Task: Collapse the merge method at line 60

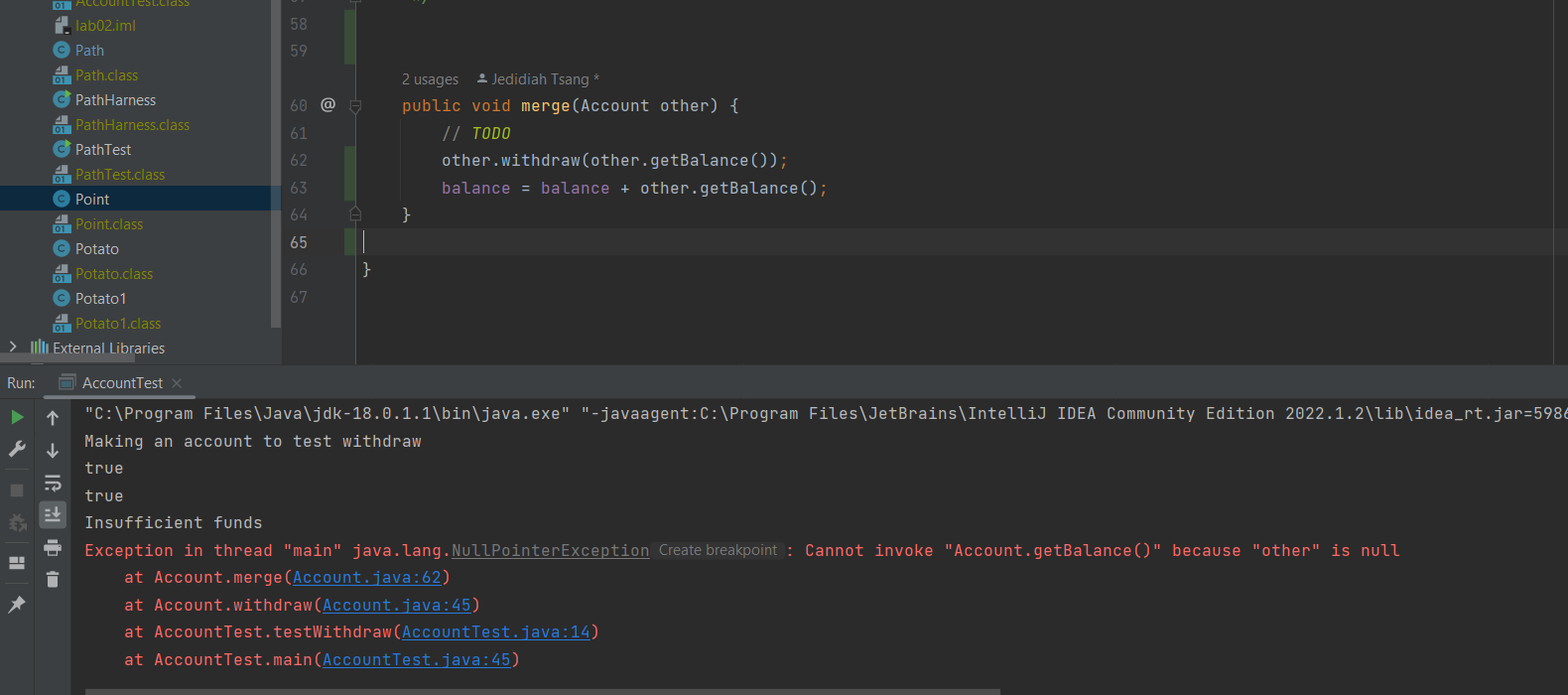Action: click(355, 106)
